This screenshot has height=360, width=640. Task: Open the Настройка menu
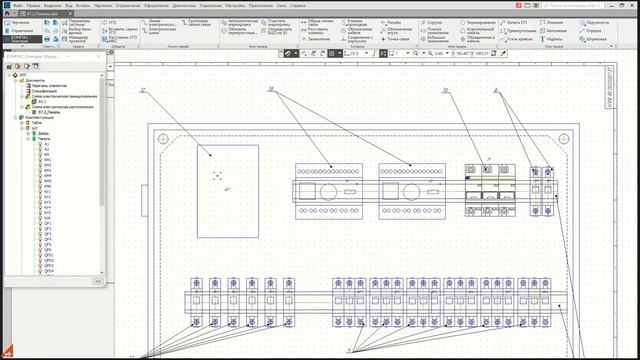[x=235, y=6]
